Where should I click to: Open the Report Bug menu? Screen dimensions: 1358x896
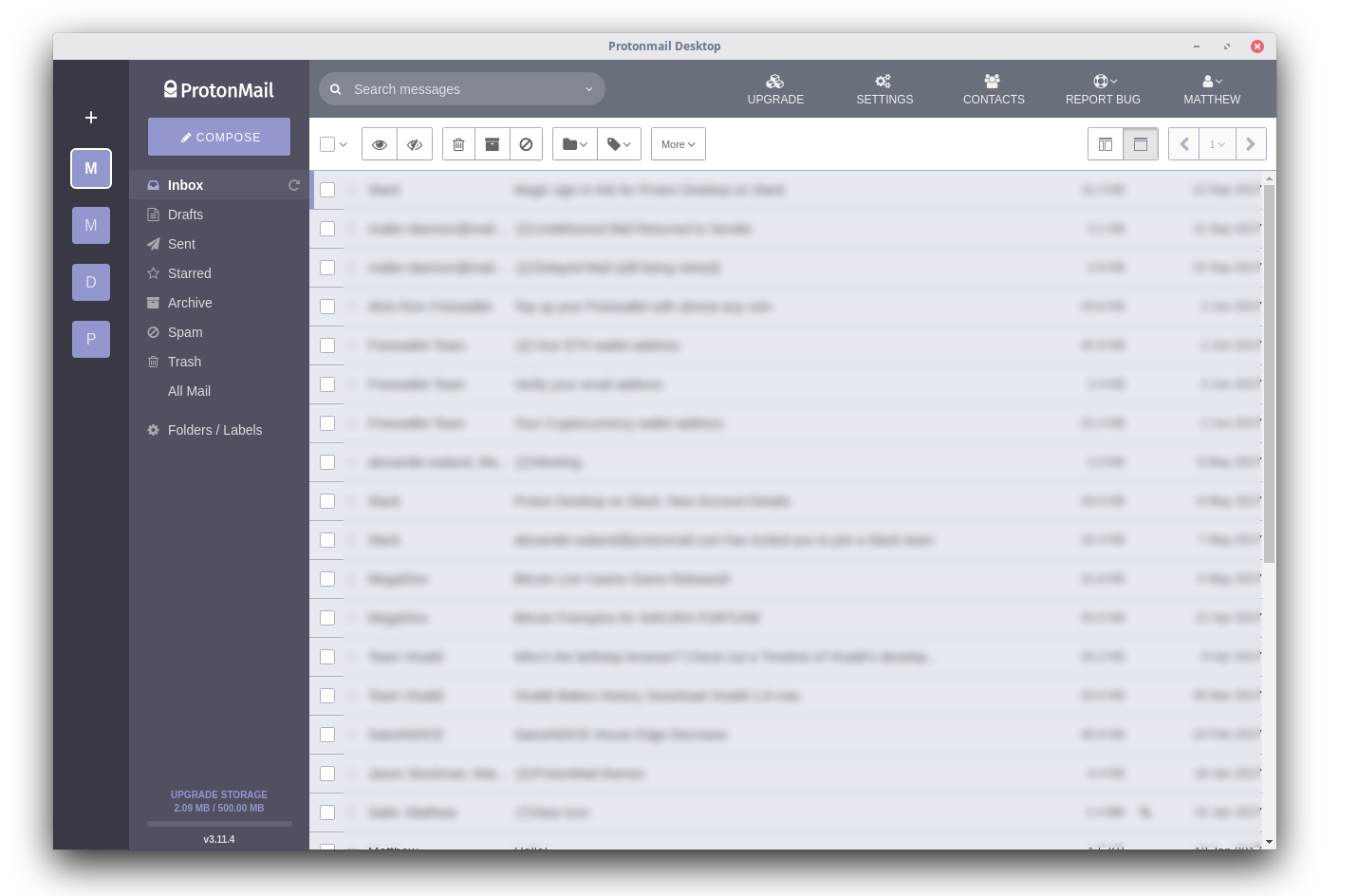[x=1103, y=89]
